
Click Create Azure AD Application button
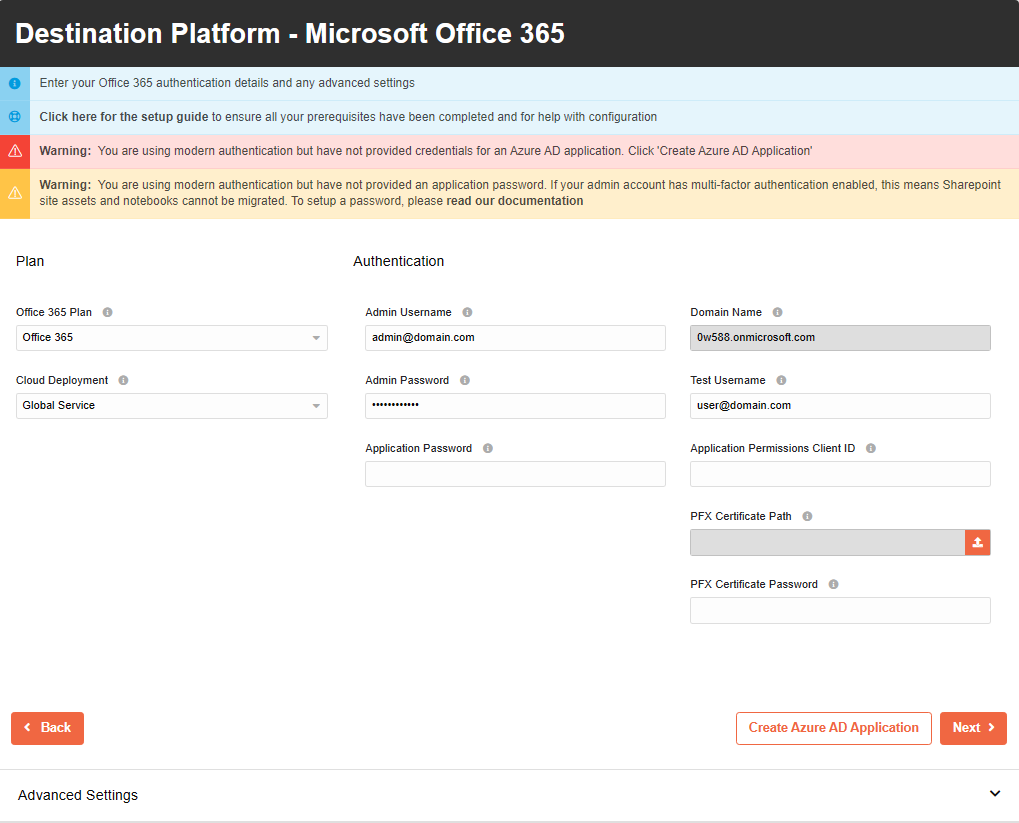(833, 728)
